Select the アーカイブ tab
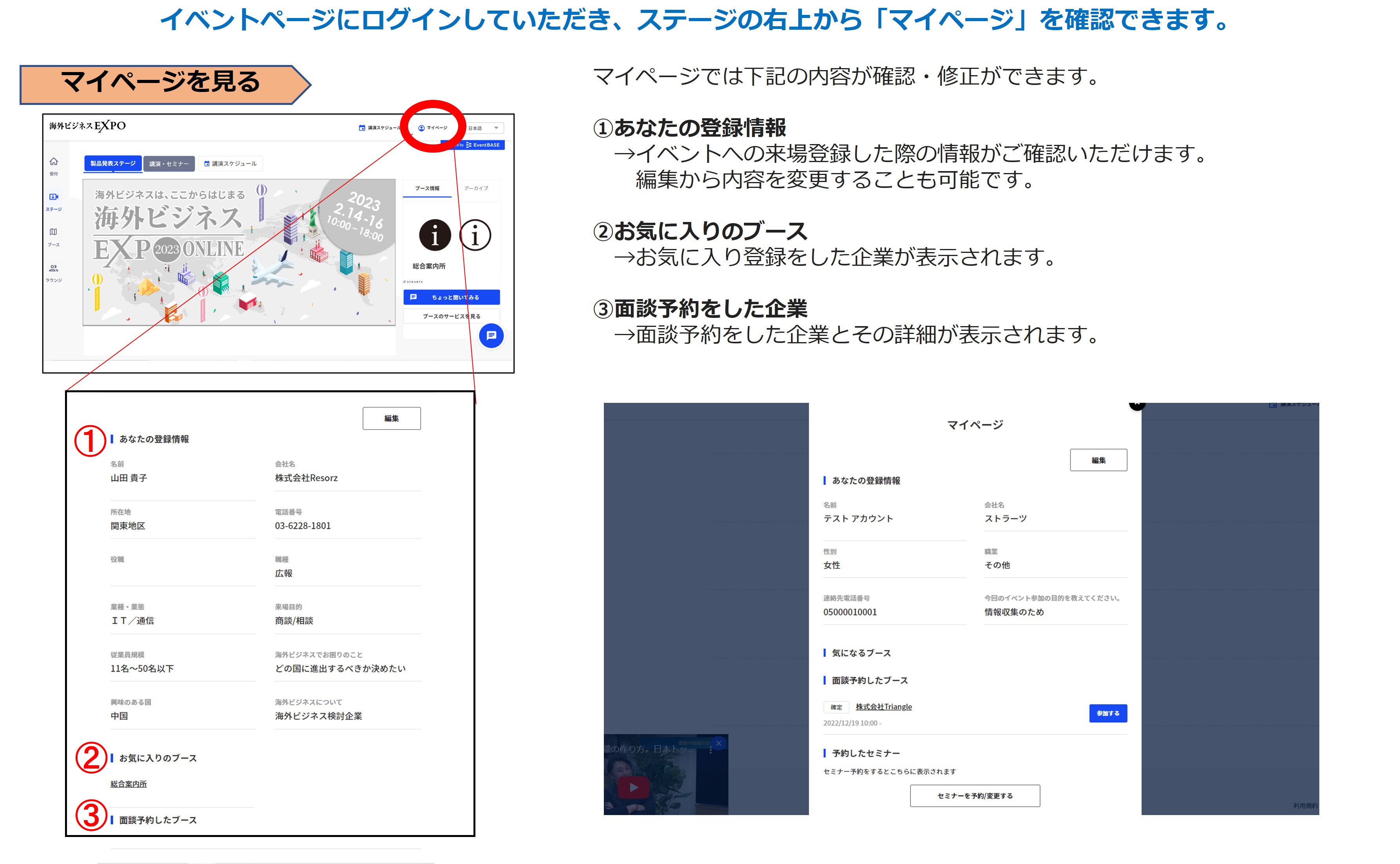This screenshot has width=1400, height=864. (x=476, y=188)
